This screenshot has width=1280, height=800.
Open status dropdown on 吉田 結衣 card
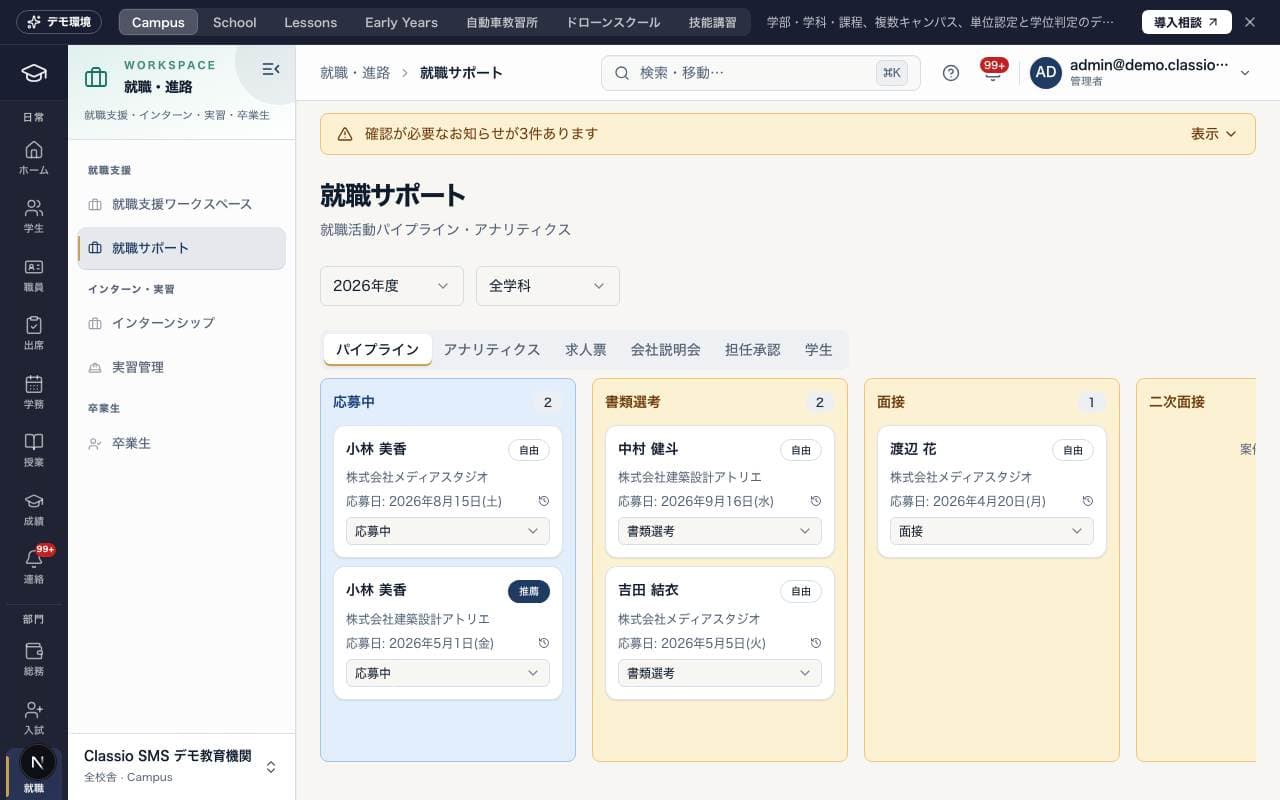tap(720, 673)
